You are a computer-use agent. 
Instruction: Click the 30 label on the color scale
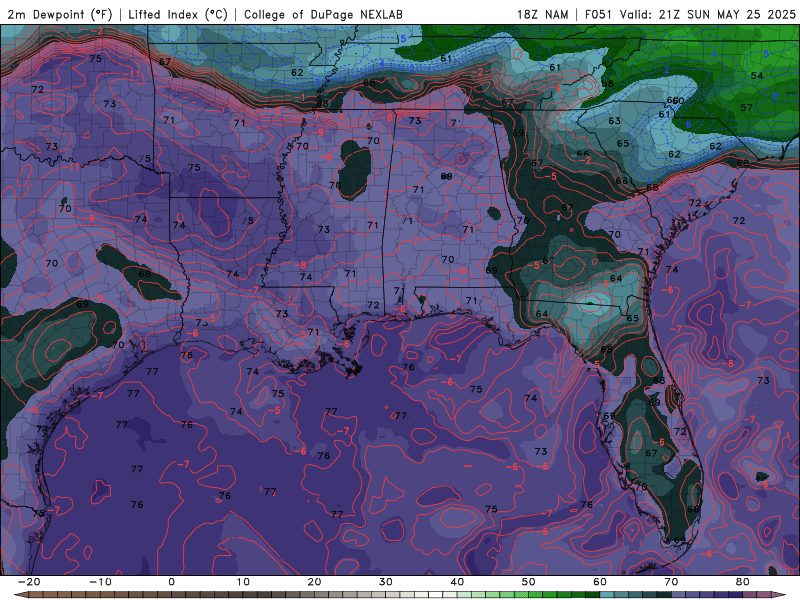pos(386,582)
